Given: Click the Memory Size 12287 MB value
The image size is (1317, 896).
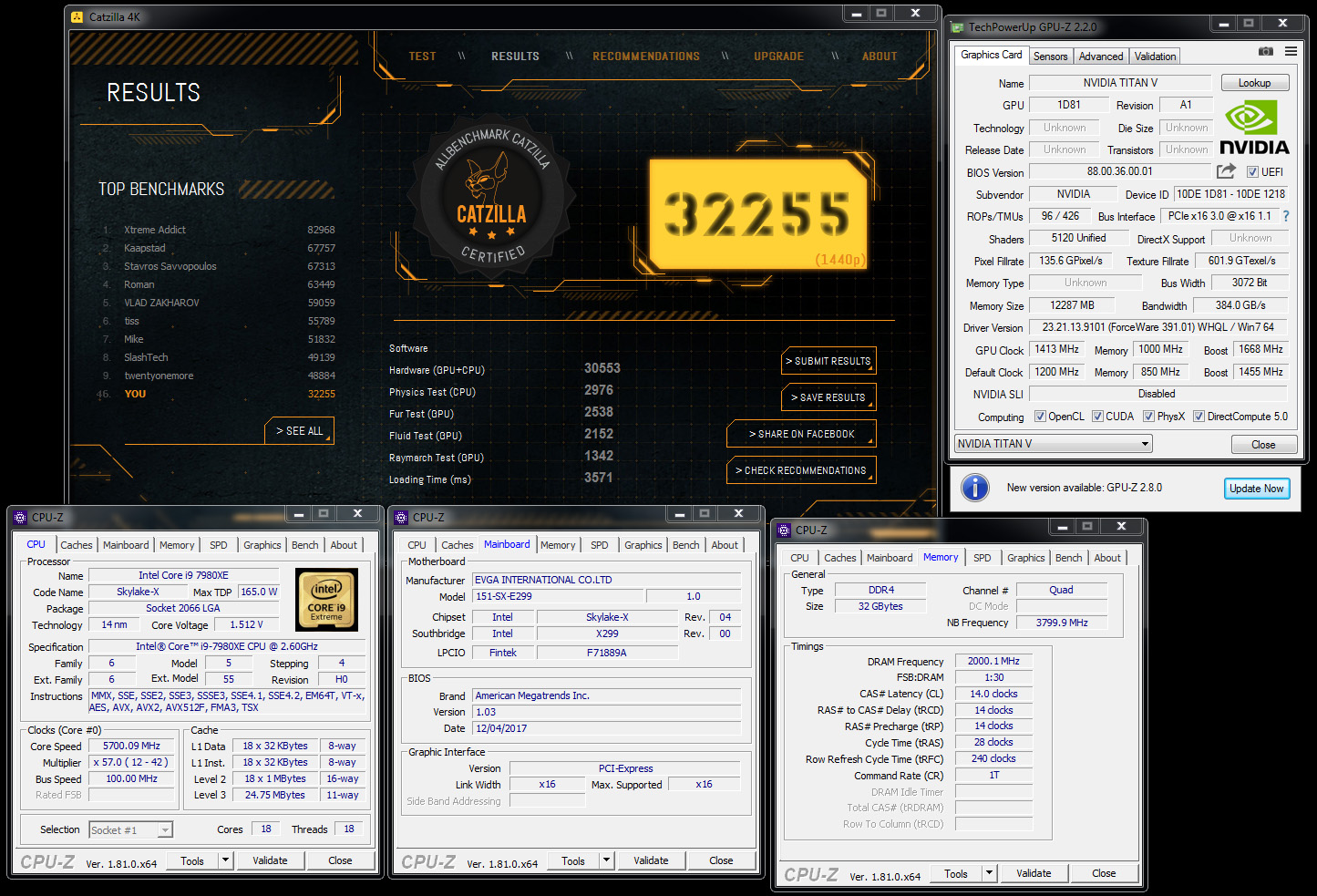Looking at the screenshot, I should click(1072, 305).
